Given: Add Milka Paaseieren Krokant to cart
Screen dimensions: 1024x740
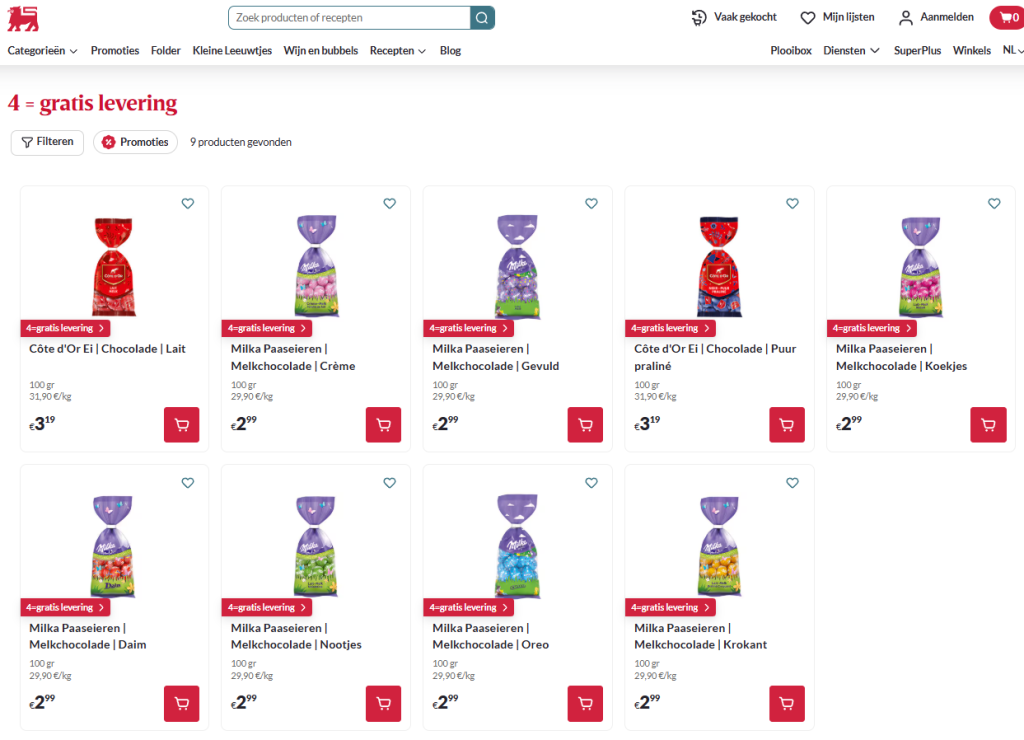Looking at the screenshot, I should tap(787, 703).
